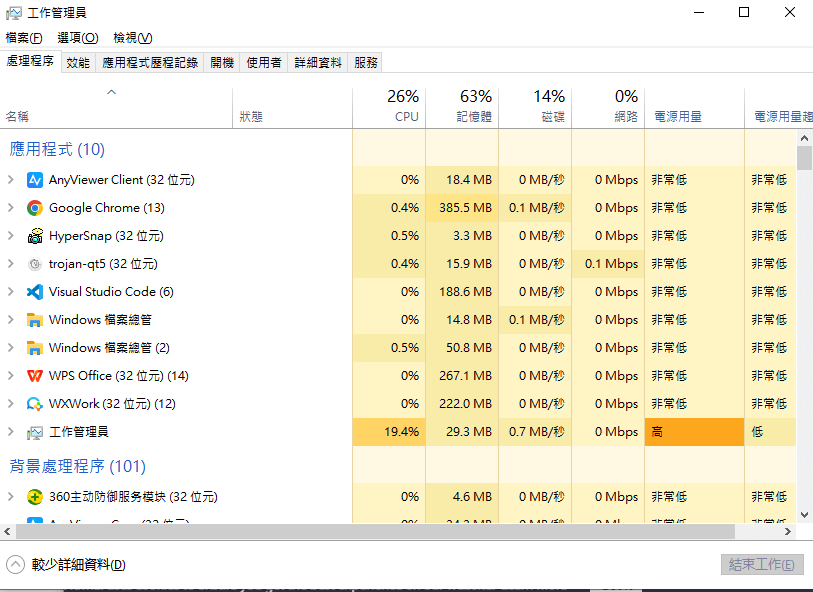Screen dimensions: 813x592
Task: Click the Visual Studio Code icon
Action: (35, 292)
